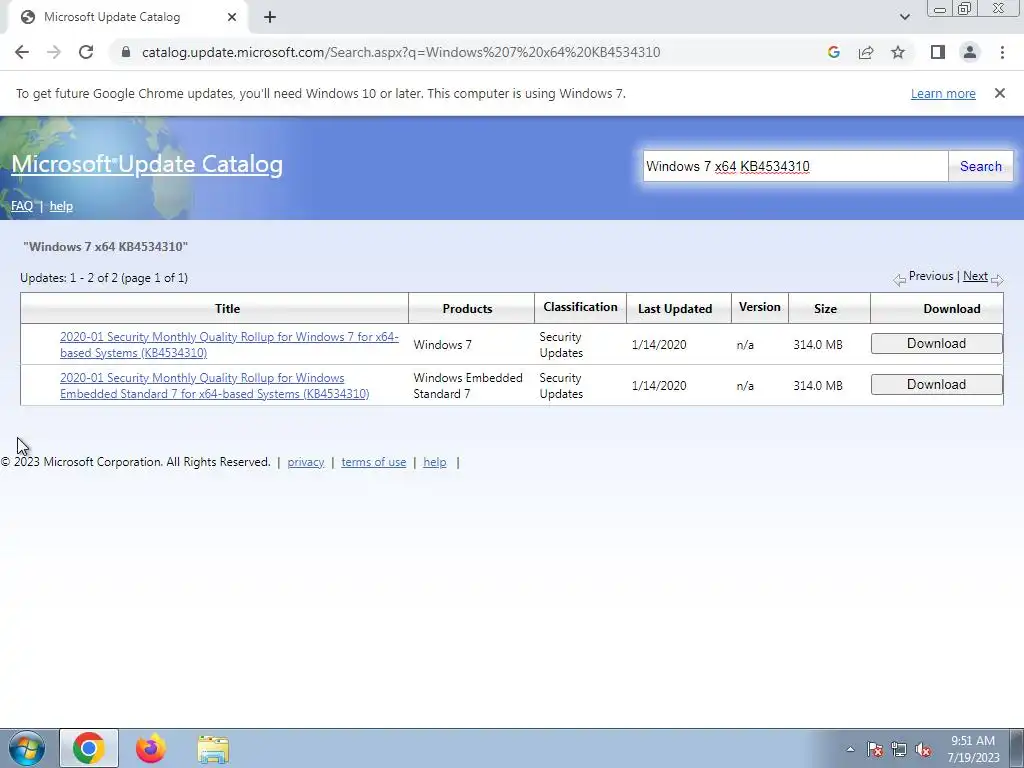Image resolution: width=1024 pixels, height=768 pixels.
Task: Switch to Chrome in the taskbar
Action: 89,748
